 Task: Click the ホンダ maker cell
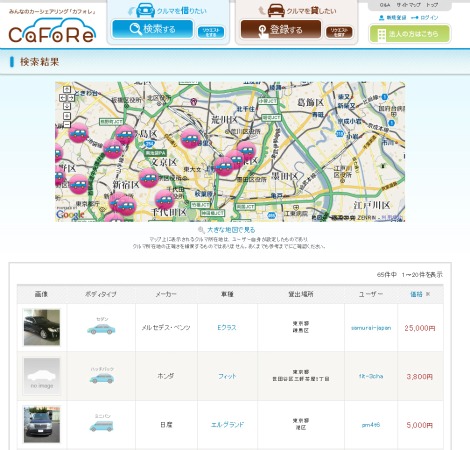coord(166,376)
